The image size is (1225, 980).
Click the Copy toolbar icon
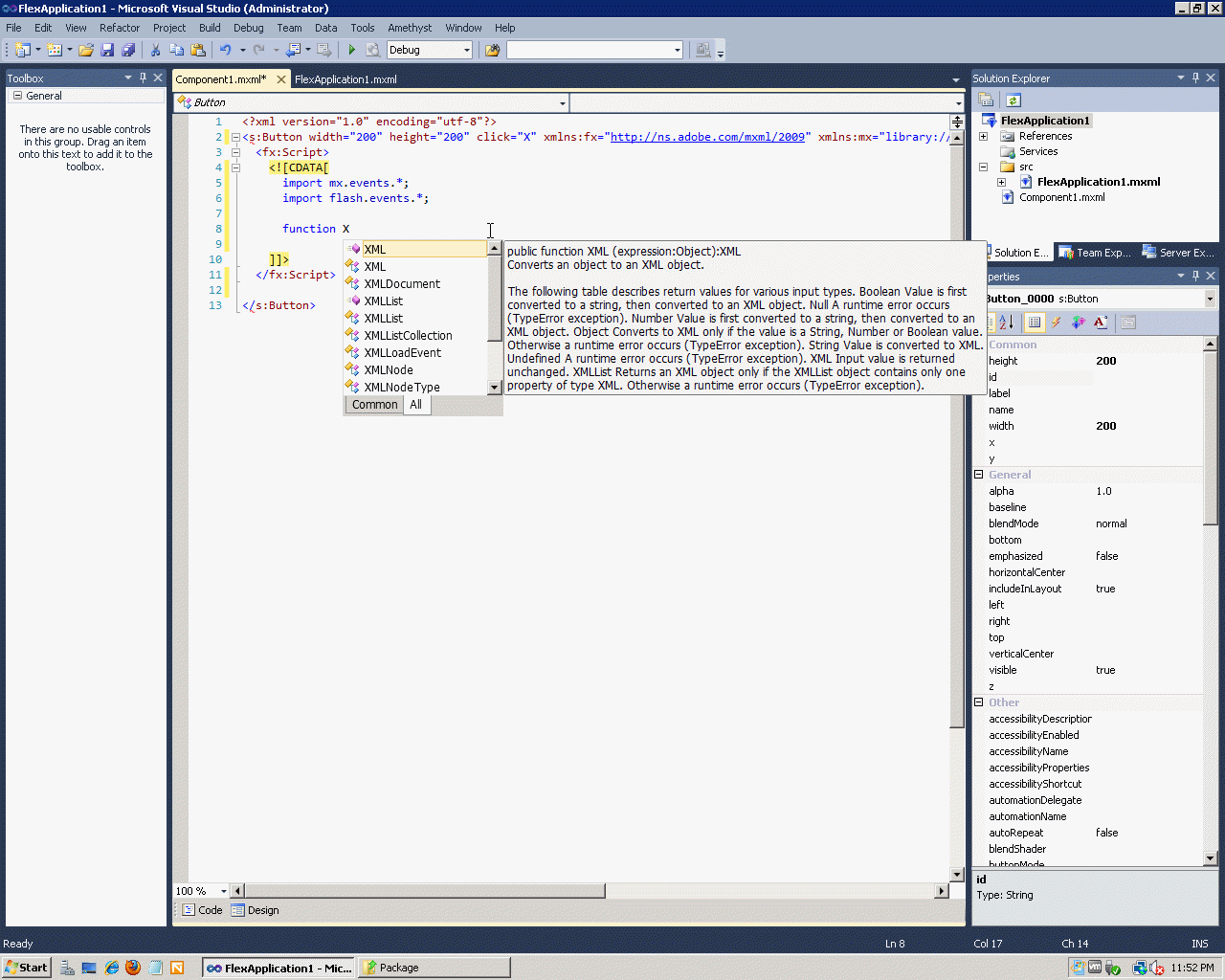pyautogui.click(x=176, y=50)
